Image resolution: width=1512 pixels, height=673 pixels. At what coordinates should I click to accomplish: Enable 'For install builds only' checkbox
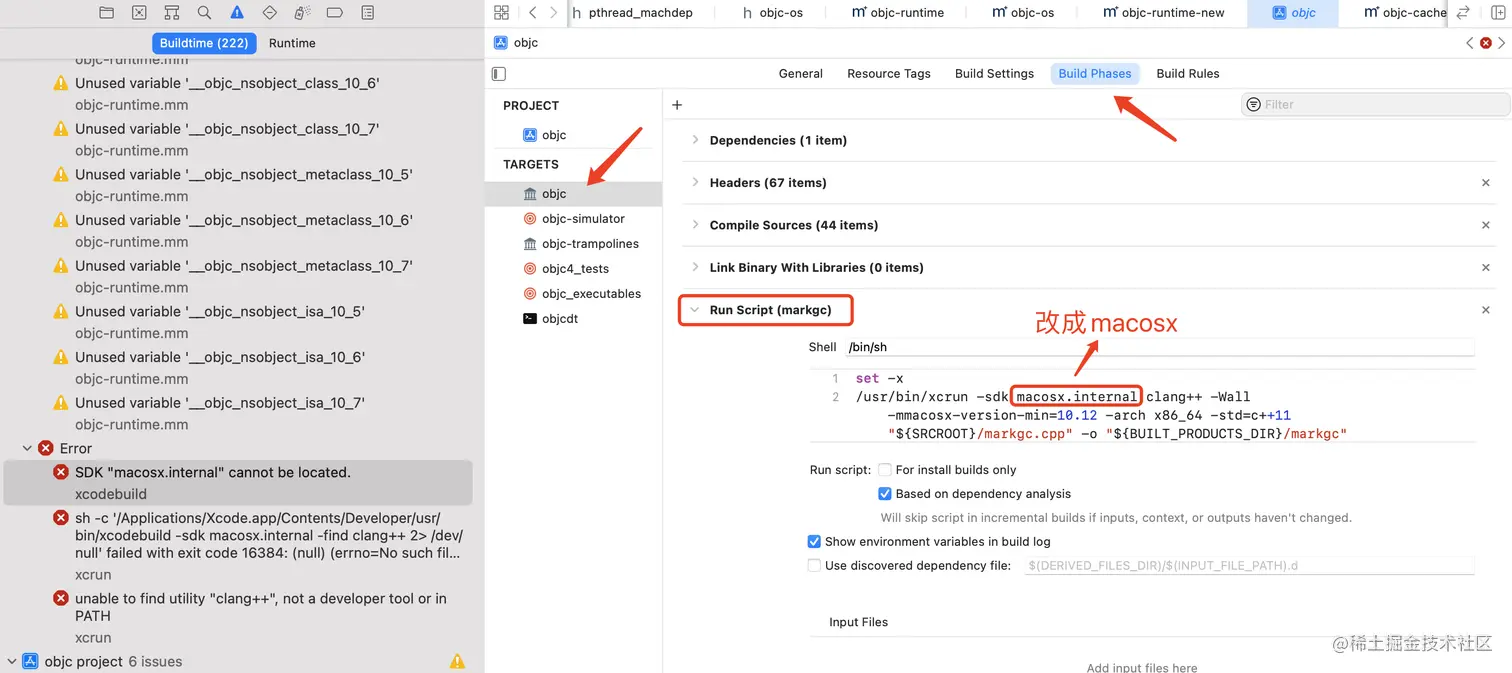(x=885, y=470)
